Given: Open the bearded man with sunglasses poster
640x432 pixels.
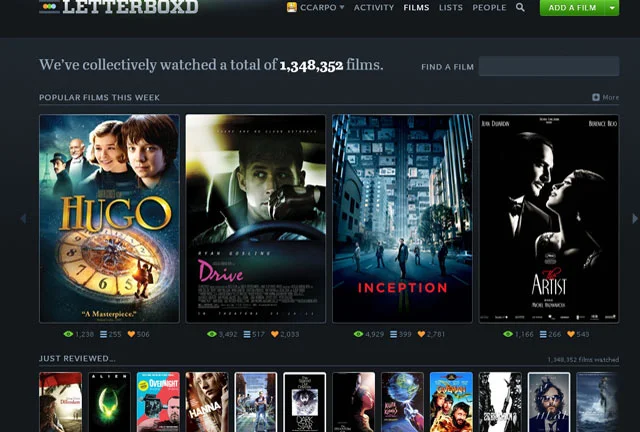Looking at the screenshot, I should coord(549,402).
